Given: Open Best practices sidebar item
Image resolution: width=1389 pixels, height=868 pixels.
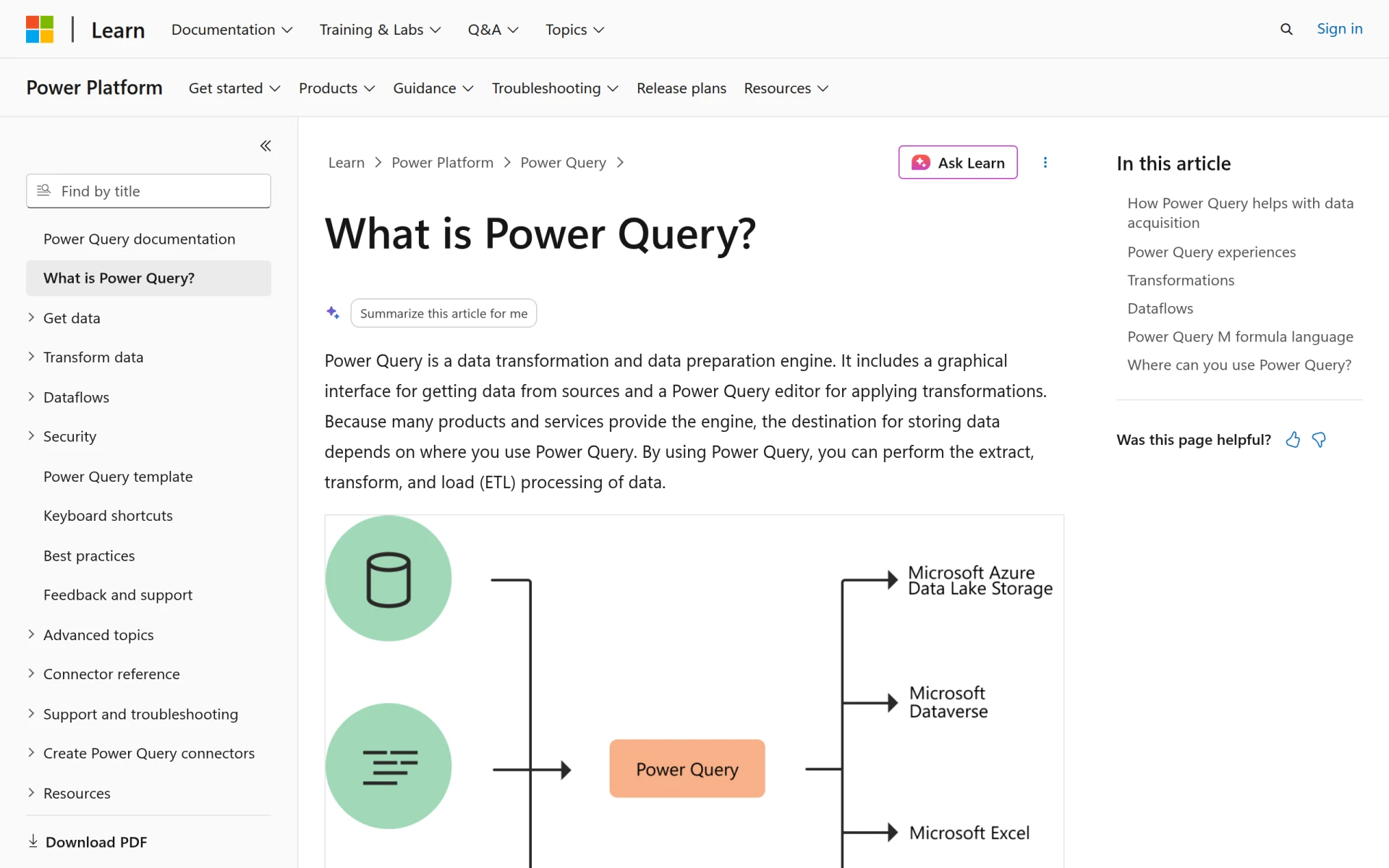Looking at the screenshot, I should click(x=89, y=556).
